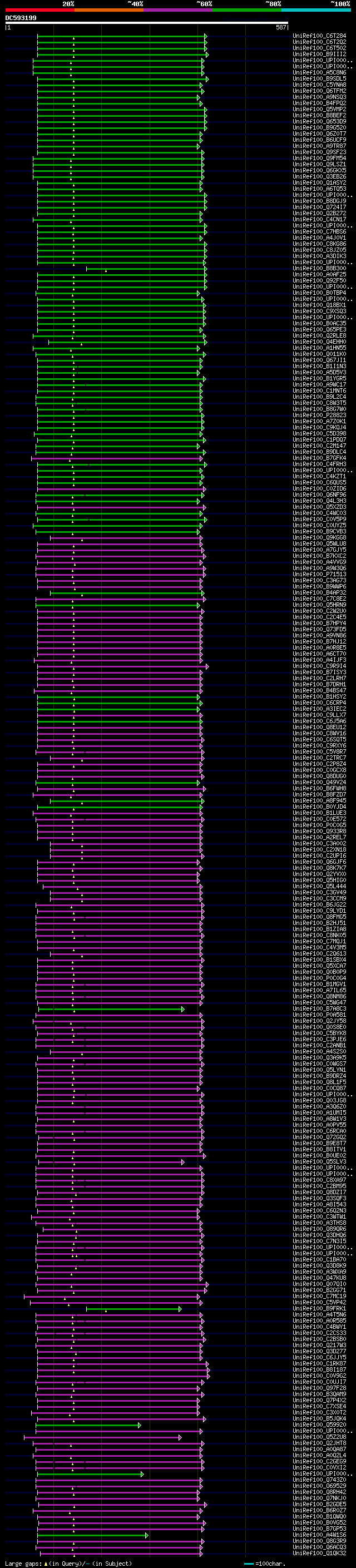Viewport: 356px width, 1568px height.
Task: Click the orange ~40% identity color legend
Action: click(109, 10)
